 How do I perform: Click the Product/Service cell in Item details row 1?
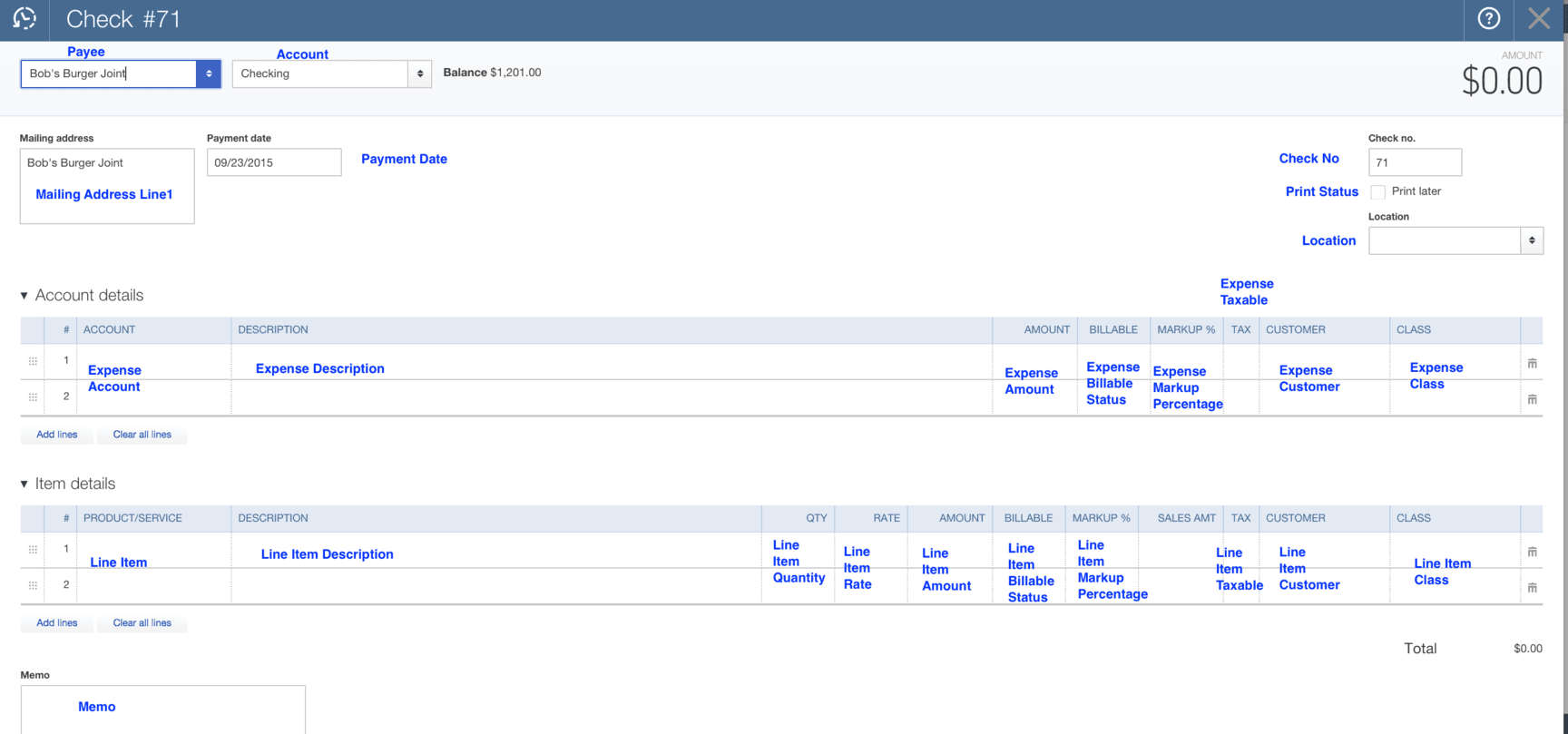click(x=154, y=550)
